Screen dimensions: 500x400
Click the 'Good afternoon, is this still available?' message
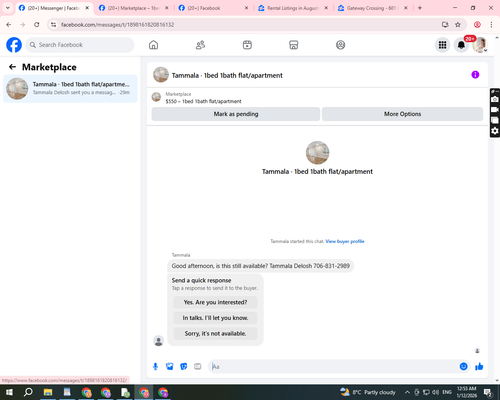click(x=260, y=266)
